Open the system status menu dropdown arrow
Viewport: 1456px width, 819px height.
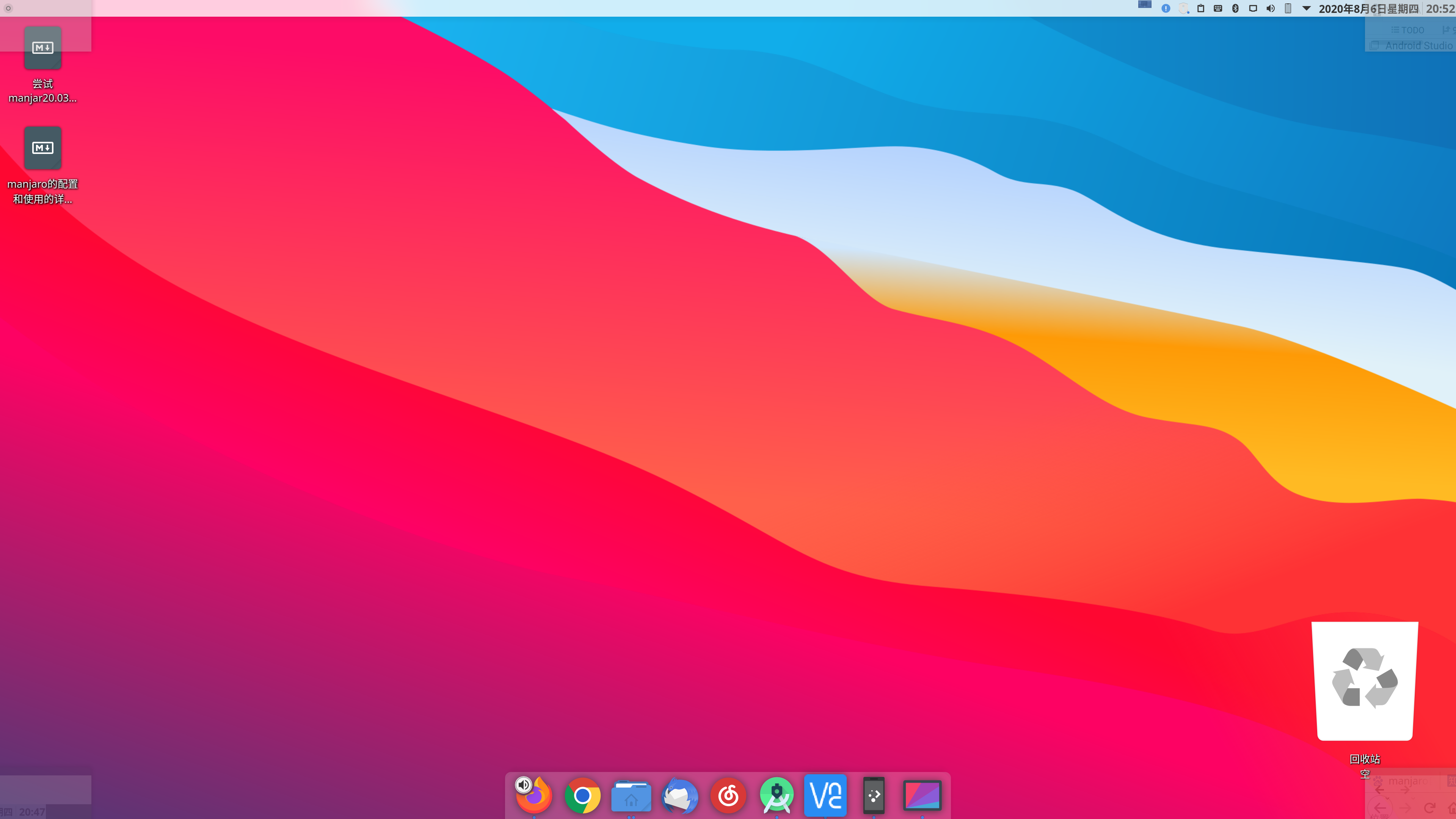coord(1306,8)
